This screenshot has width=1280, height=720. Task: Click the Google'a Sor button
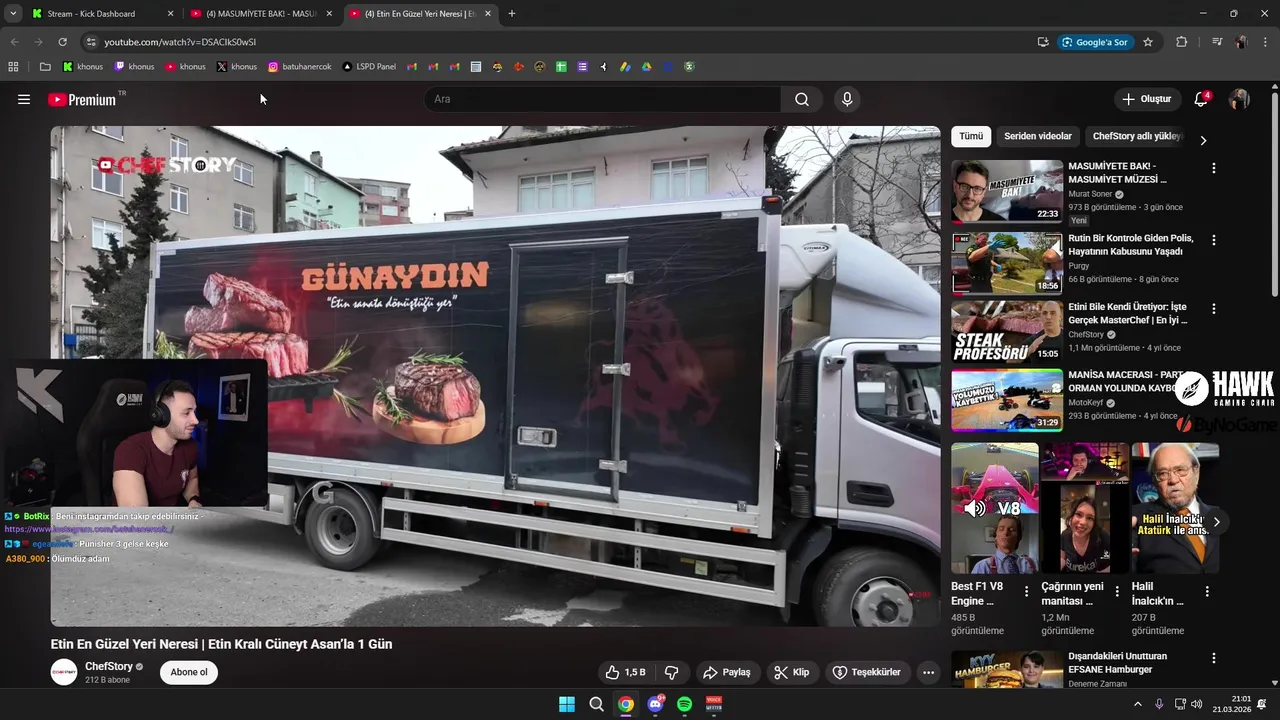[x=1096, y=42]
